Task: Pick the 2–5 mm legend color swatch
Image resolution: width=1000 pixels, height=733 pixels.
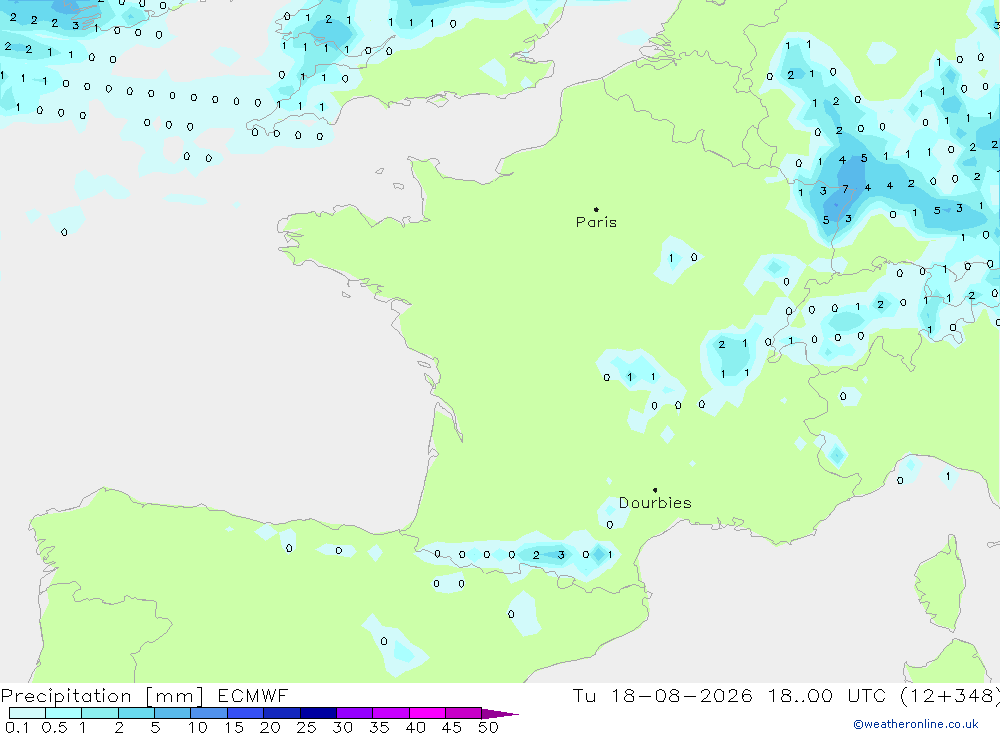Action: coord(136,713)
